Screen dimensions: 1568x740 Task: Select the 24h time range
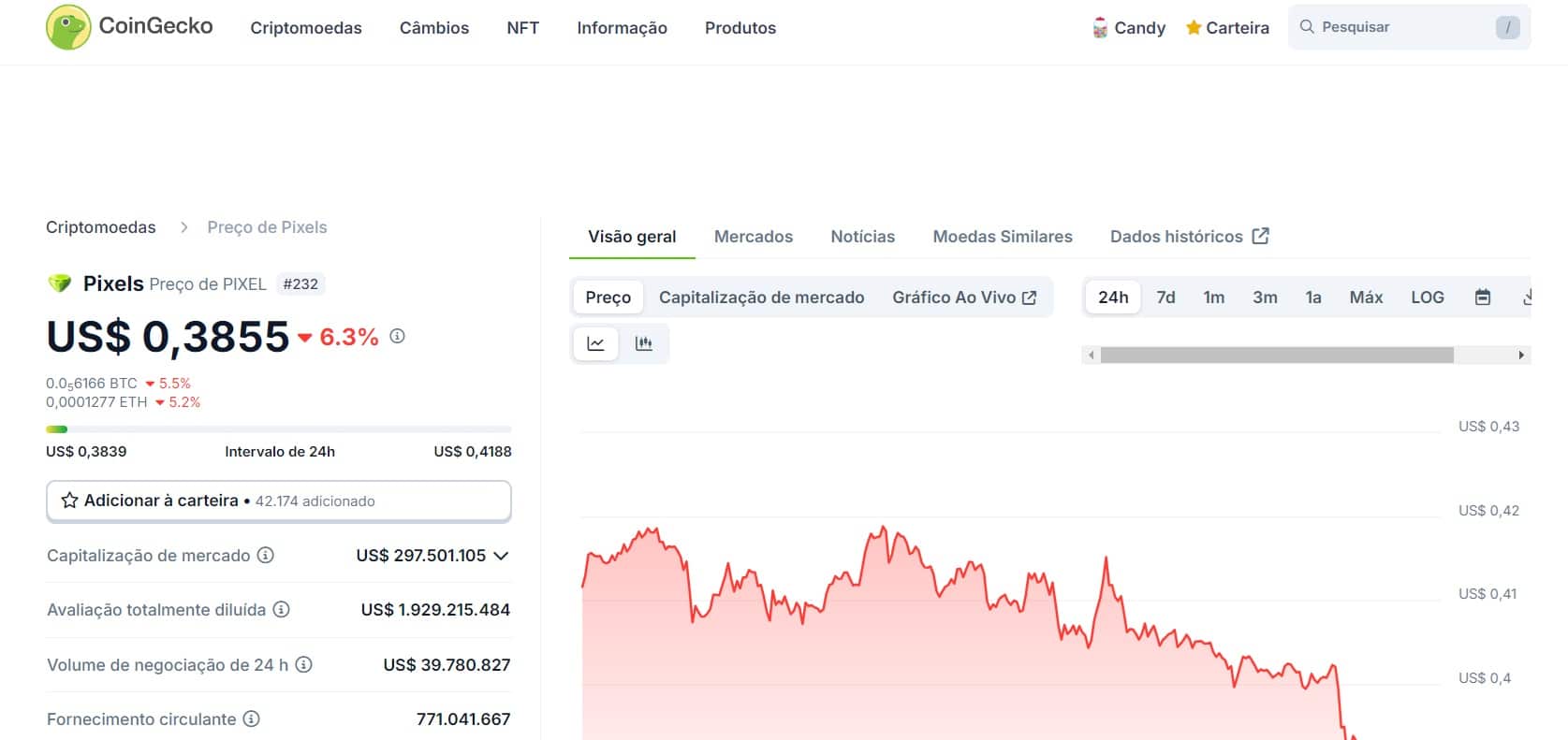point(1113,297)
